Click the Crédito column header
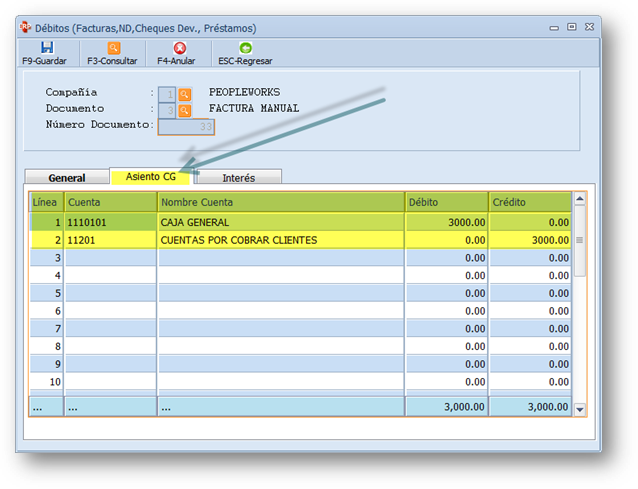The height and width of the screenshot is (489, 638). pos(530,202)
